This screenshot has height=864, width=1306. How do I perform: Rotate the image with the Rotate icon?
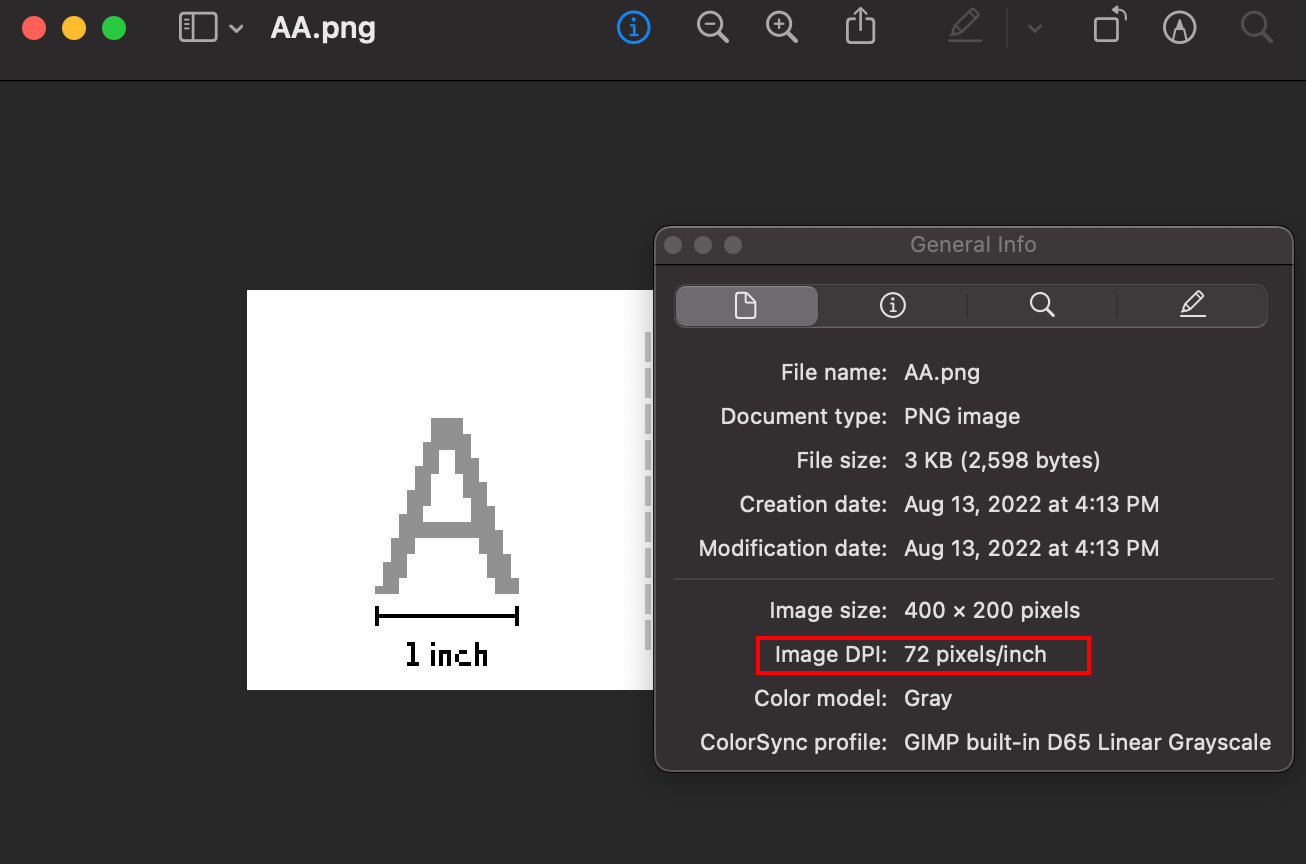point(1109,27)
